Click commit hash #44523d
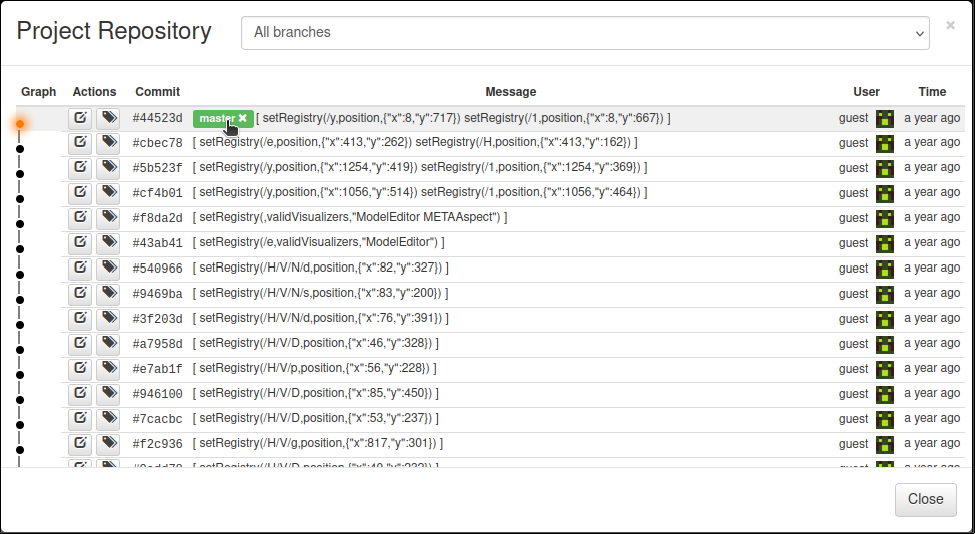Screen dimensions: 975x534 tap(158, 118)
